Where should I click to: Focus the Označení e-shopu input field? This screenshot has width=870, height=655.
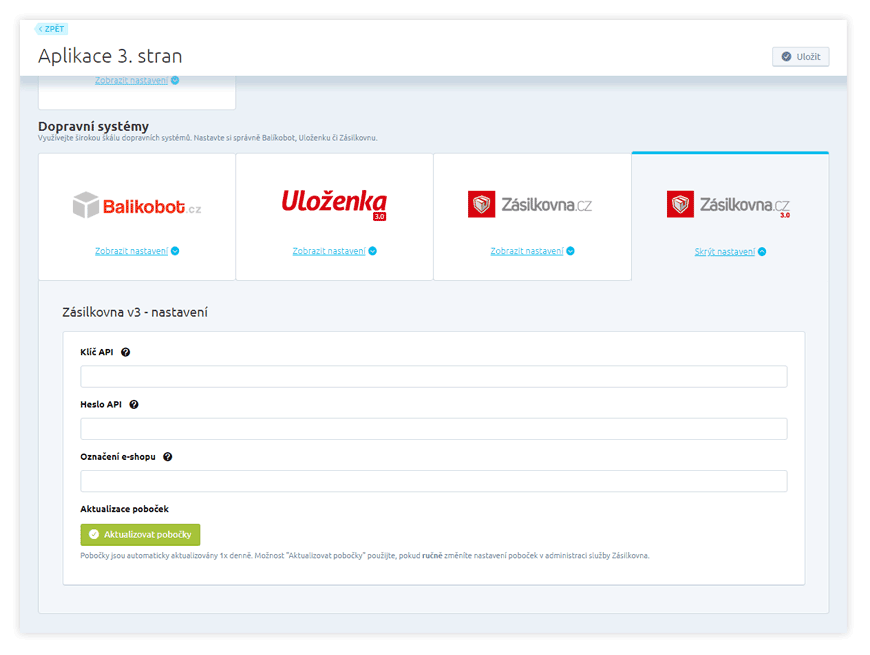tap(434, 481)
